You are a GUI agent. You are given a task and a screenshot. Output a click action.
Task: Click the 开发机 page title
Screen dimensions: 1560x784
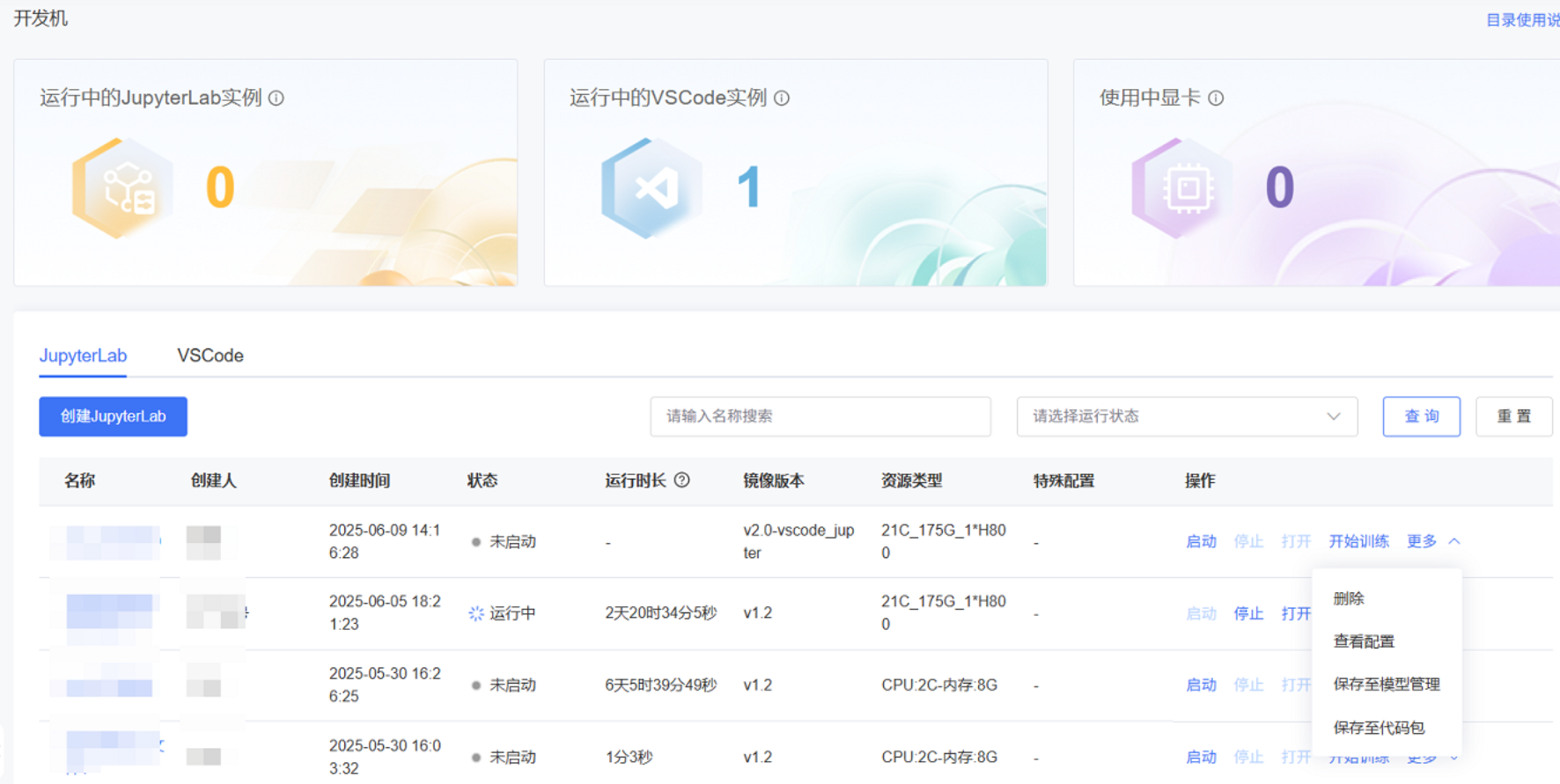point(40,18)
